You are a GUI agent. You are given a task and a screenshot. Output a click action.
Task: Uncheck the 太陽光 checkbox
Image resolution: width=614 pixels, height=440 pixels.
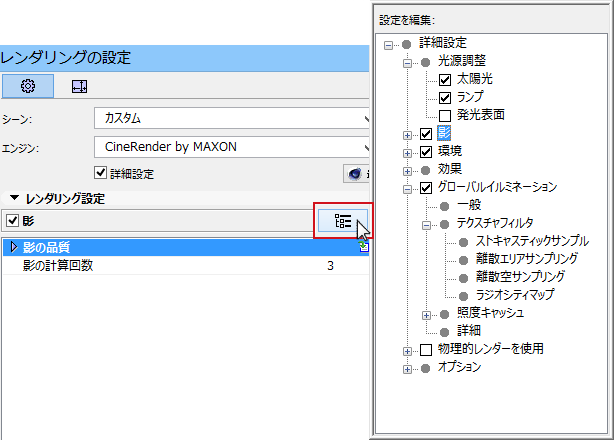coord(445,80)
